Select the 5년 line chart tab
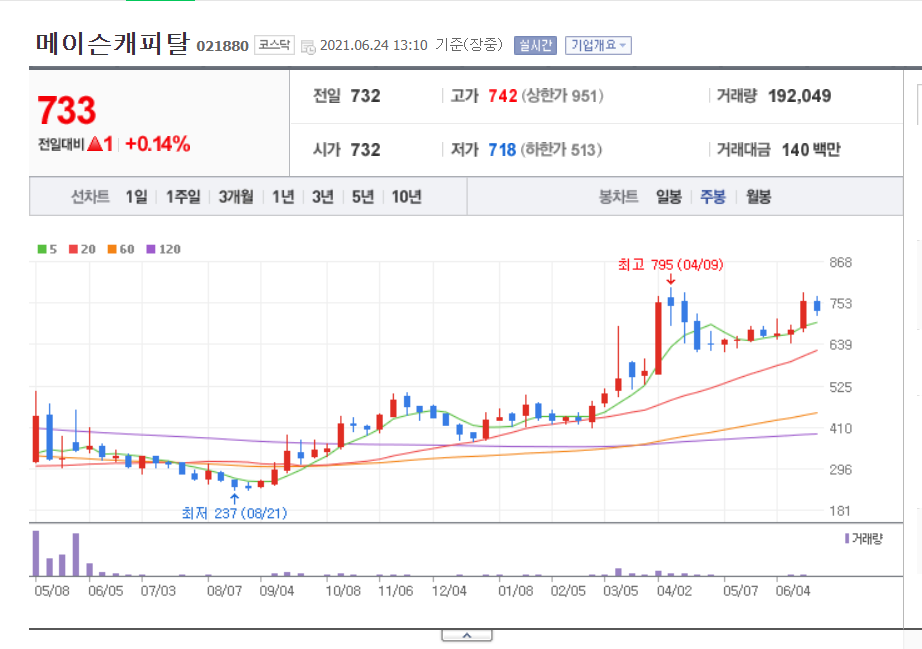 (363, 196)
